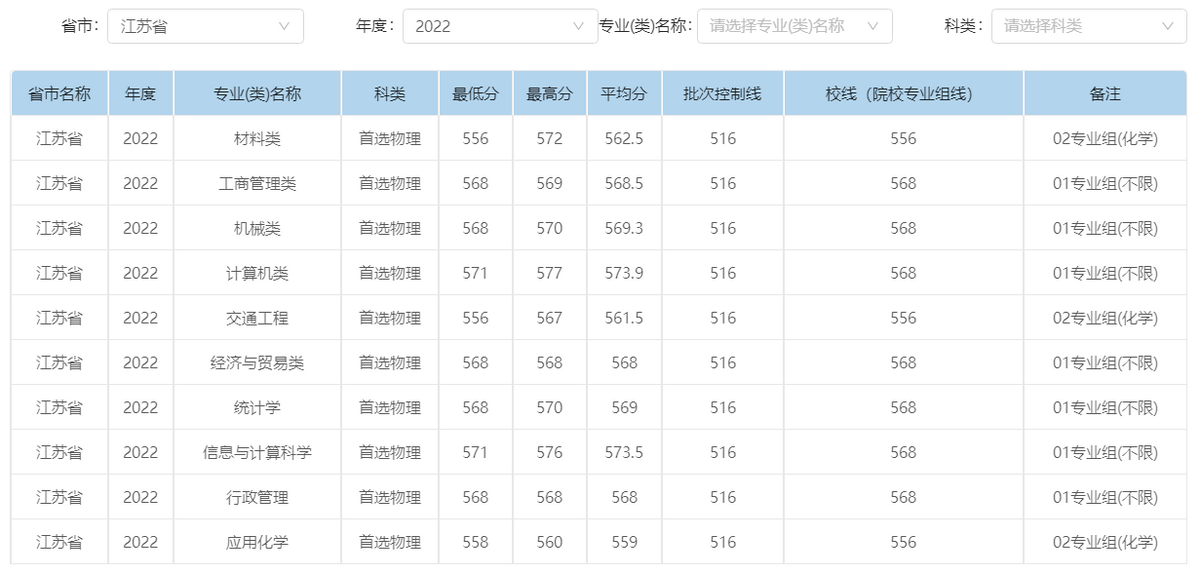The width and height of the screenshot is (1200, 567).
Task: Select the 信息与计算科学 major cell
Action: (257, 452)
